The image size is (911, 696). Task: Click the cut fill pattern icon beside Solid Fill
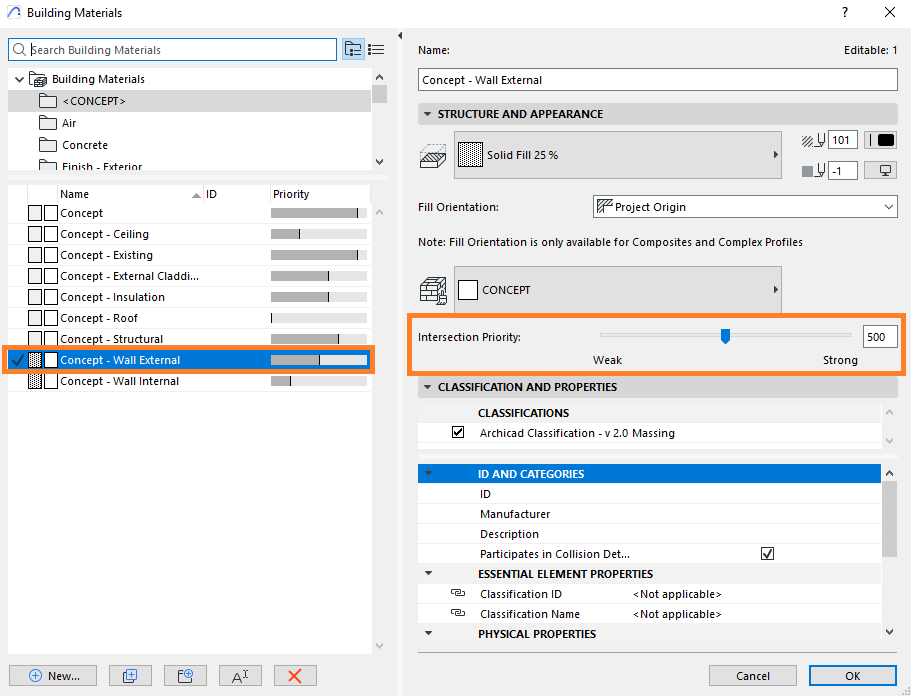(433, 155)
